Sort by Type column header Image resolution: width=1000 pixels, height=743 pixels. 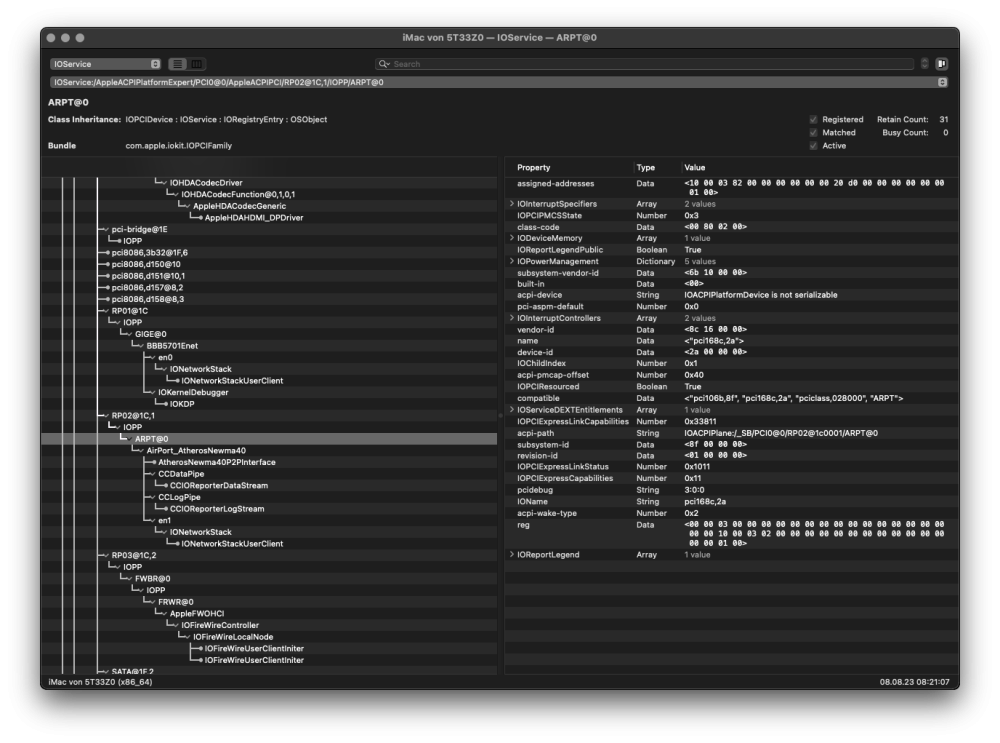click(x=645, y=168)
